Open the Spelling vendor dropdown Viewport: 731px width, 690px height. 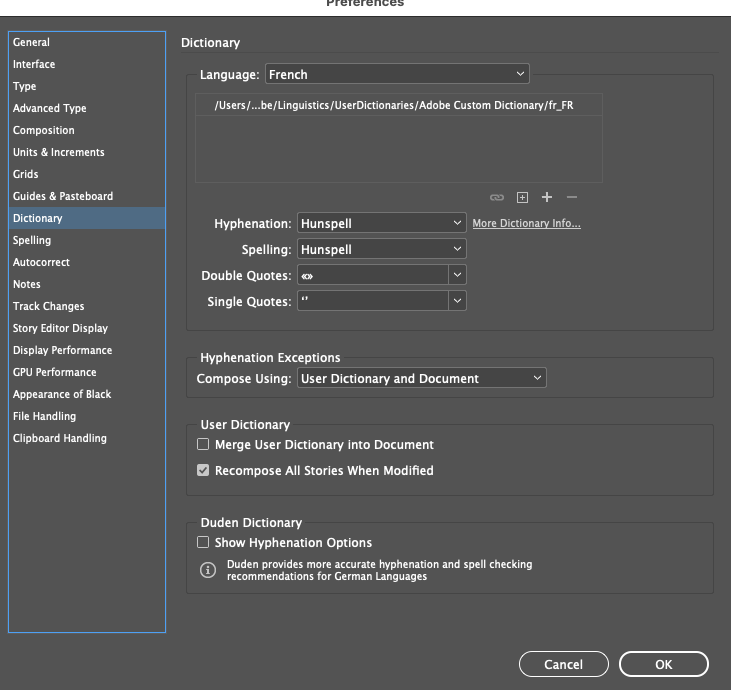pyautogui.click(x=382, y=249)
